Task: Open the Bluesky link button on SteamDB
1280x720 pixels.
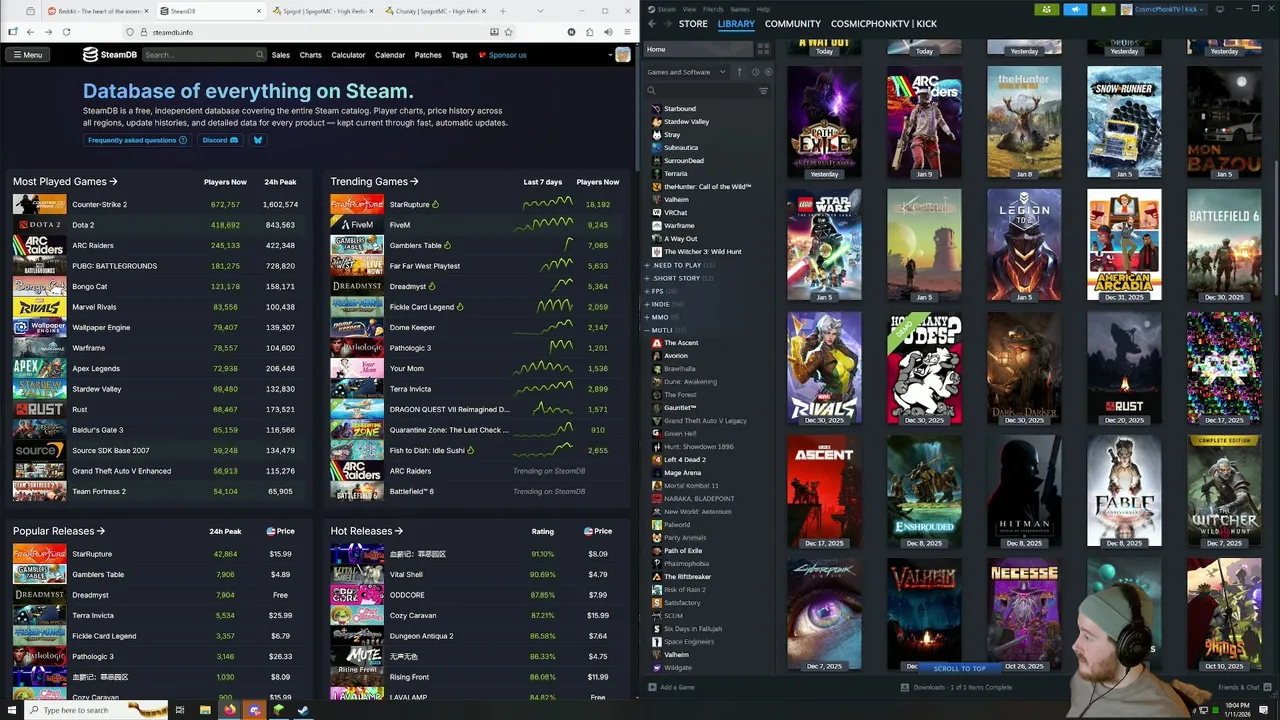Action: click(x=257, y=140)
